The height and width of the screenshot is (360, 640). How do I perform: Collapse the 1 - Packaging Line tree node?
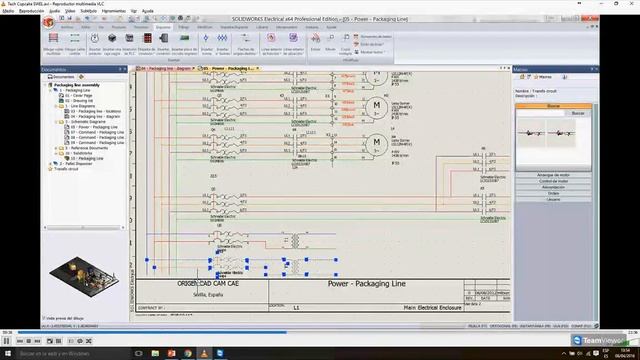51,90
